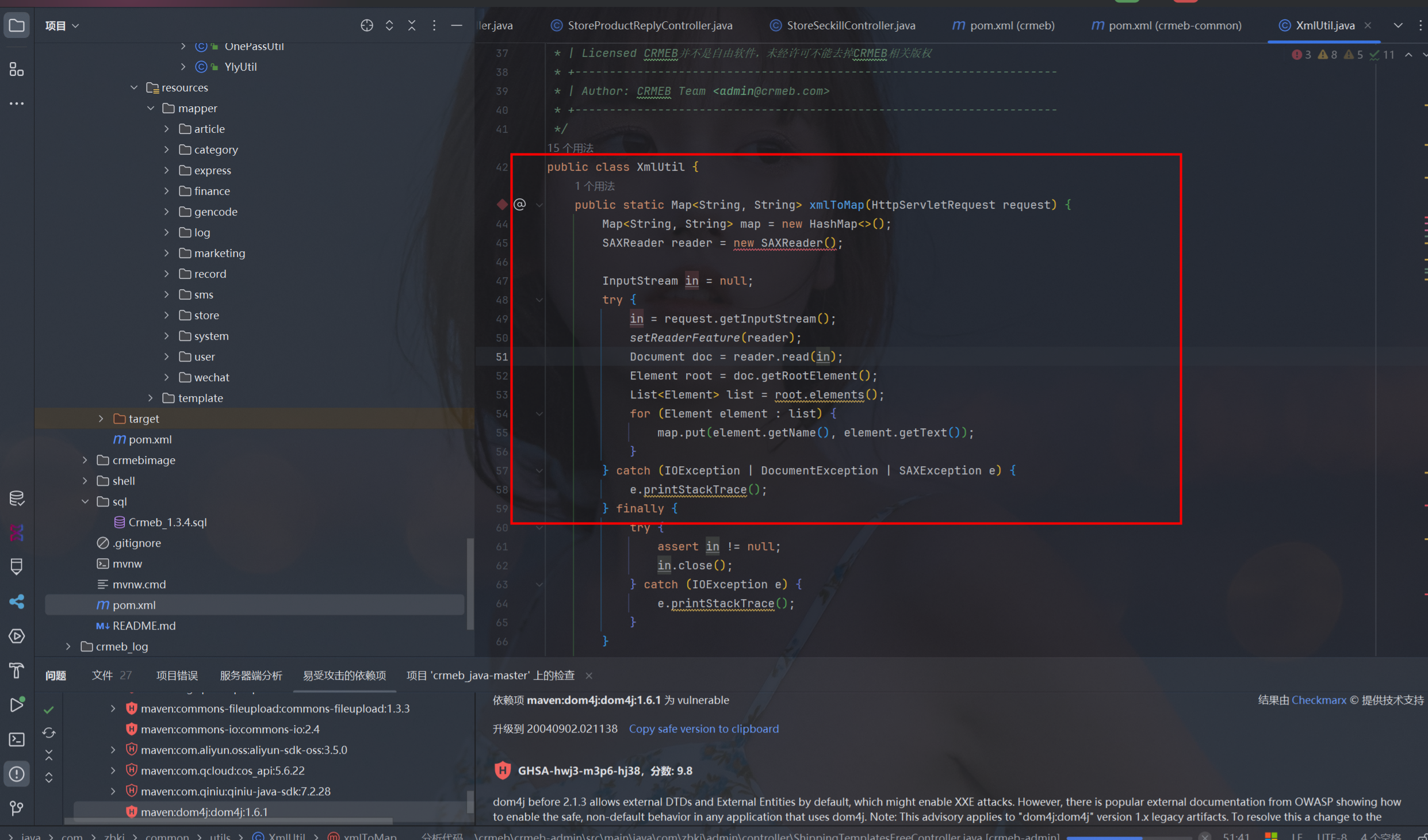
Task: Toggle breakpoint at xmlToMap method line
Action: [x=502, y=205]
